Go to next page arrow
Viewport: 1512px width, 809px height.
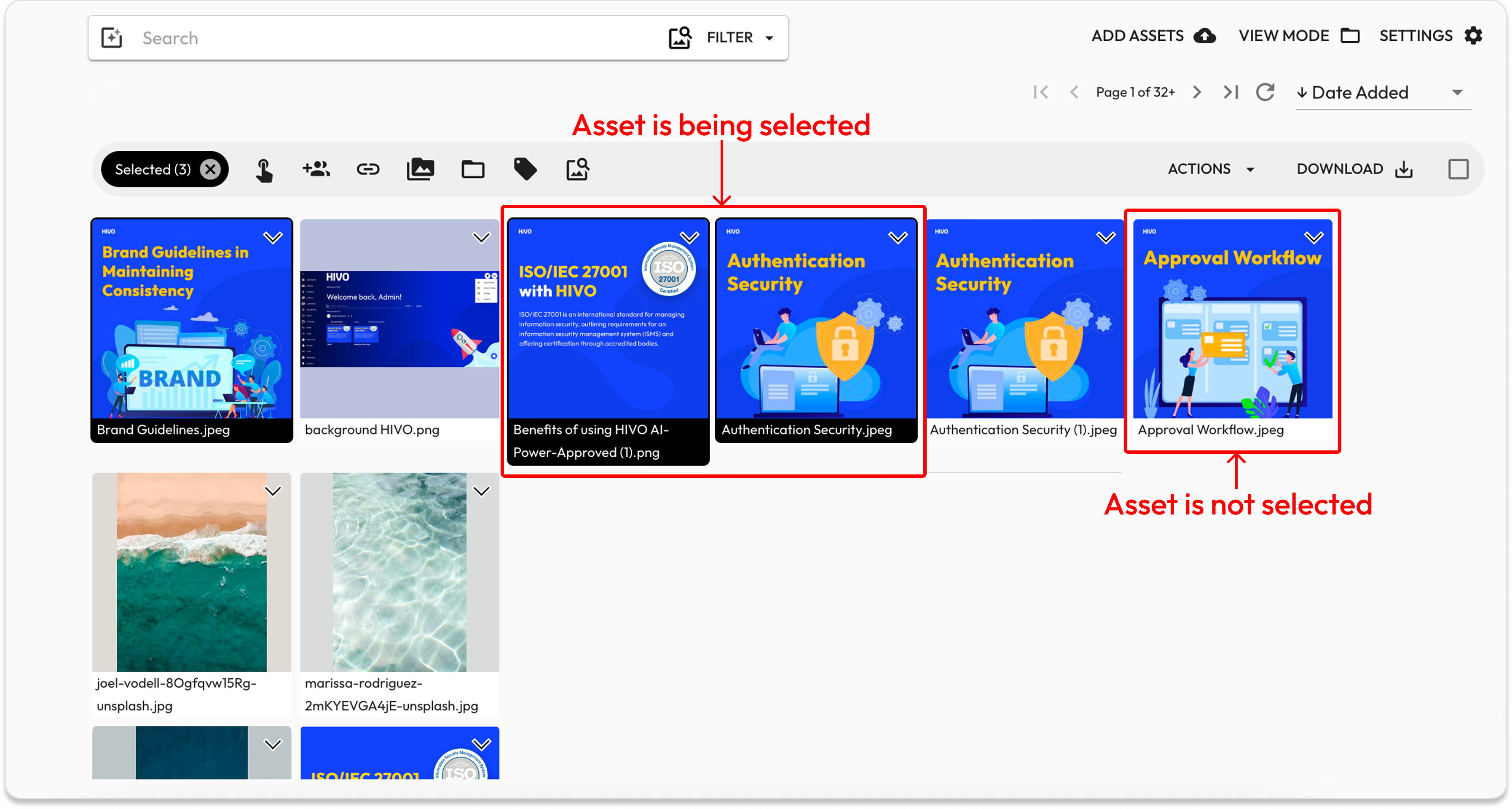pos(1197,92)
